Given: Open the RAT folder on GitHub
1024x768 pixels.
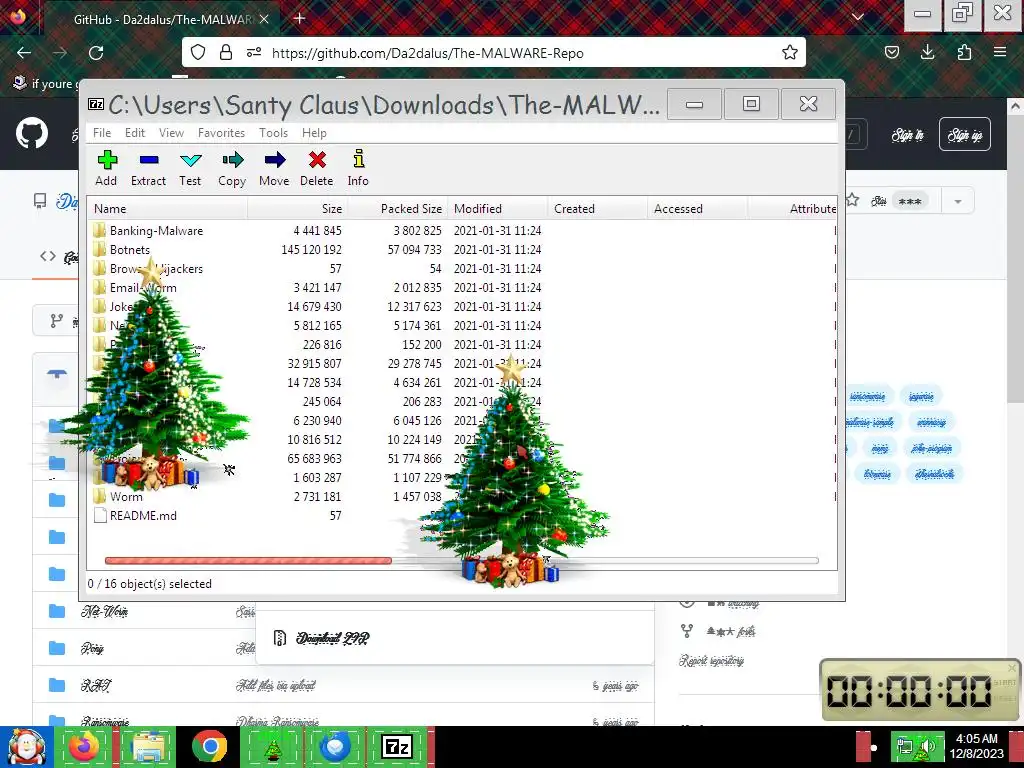Looking at the screenshot, I should (x=96, y=685).
